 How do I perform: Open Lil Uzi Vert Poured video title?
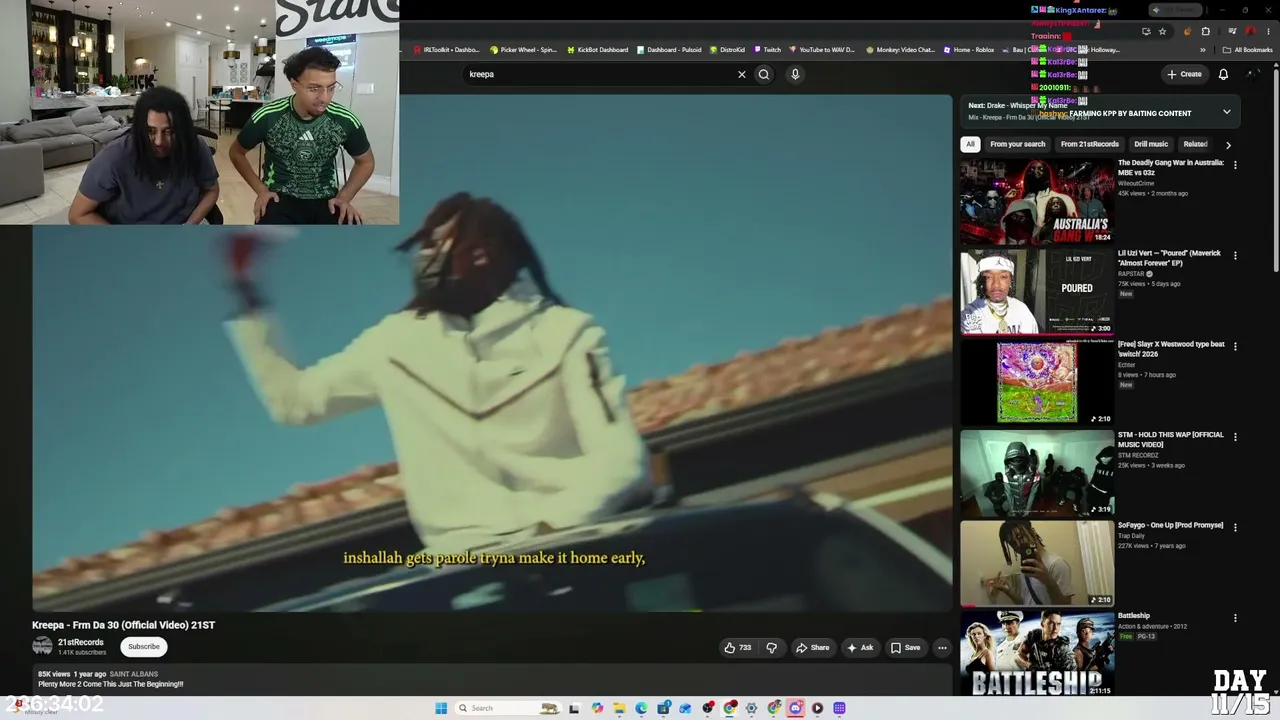tap(1169, 258)
